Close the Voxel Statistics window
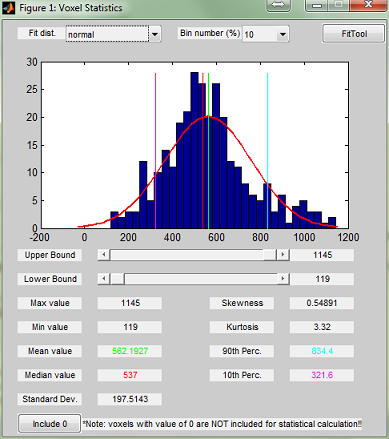 368,5
